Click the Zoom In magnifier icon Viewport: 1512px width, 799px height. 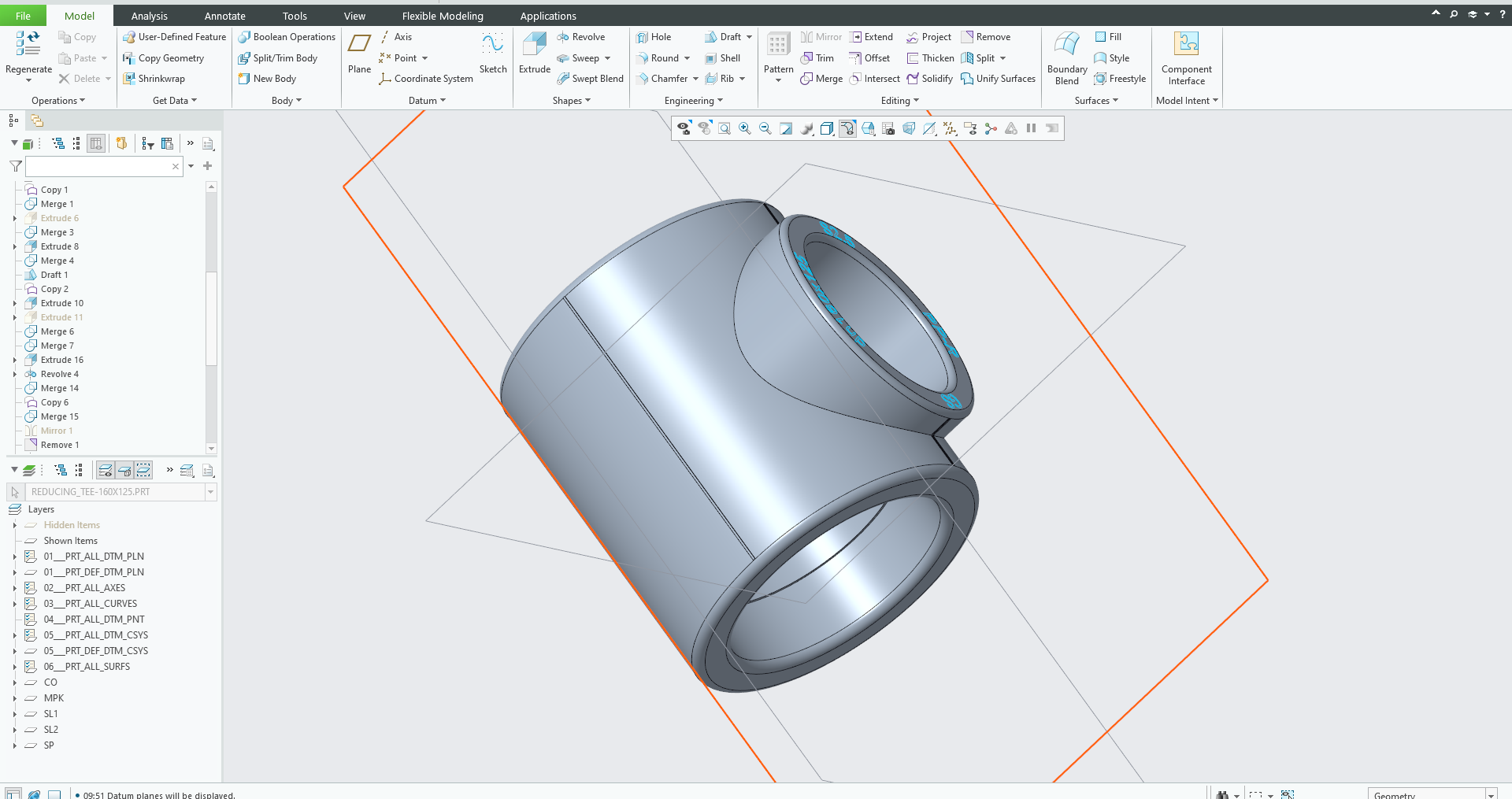[x=744, y=128]
